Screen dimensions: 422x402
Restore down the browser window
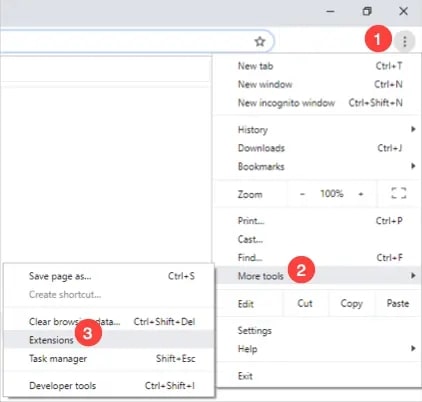tap(367, 12)
